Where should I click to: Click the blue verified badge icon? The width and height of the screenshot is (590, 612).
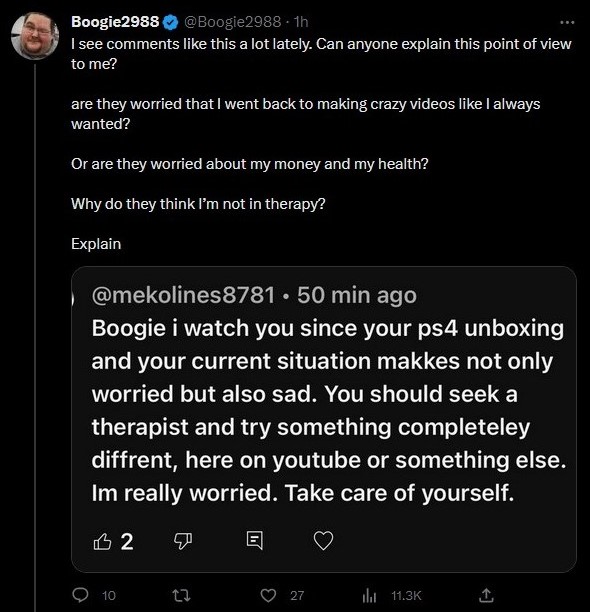170,22
